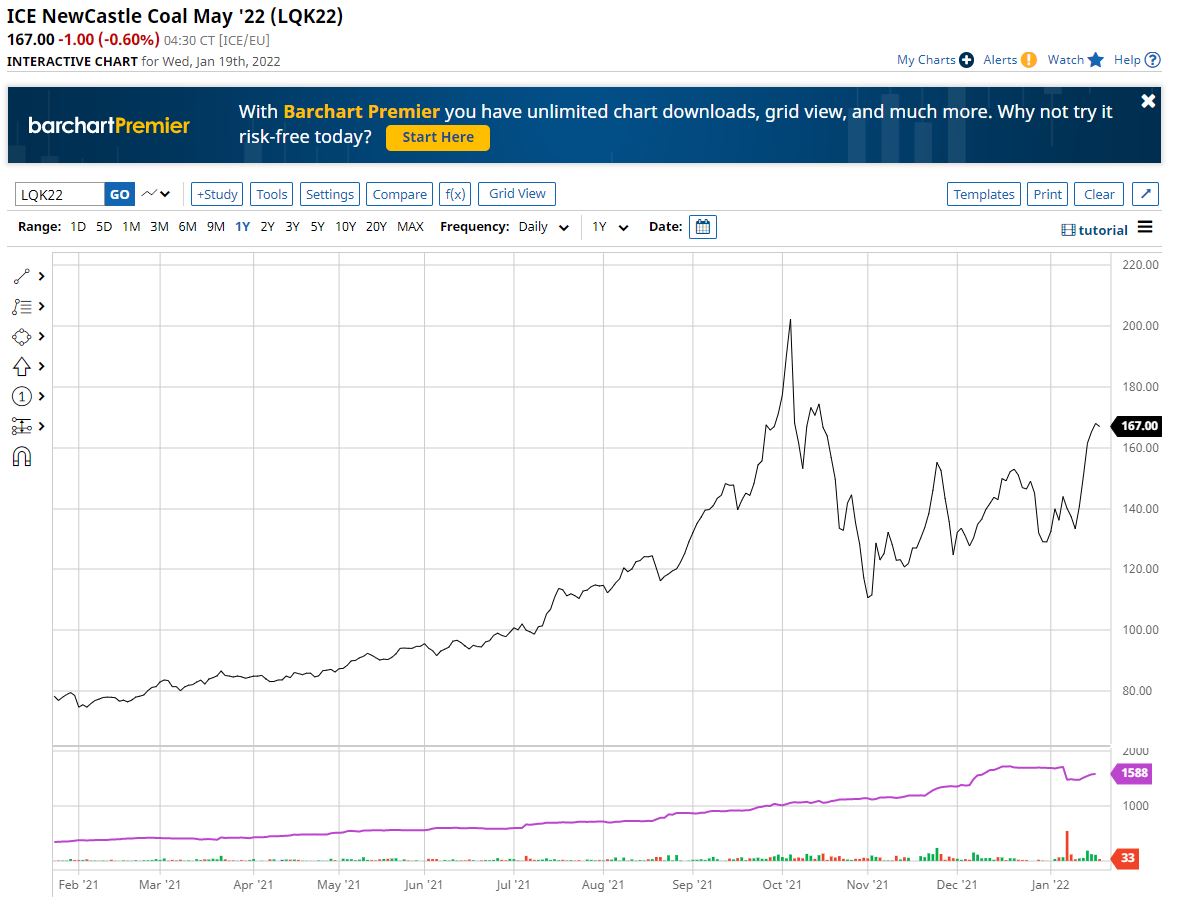Viewport: 1177px width, 905px height.
Task: Set range to MAX
Action: 410,227
